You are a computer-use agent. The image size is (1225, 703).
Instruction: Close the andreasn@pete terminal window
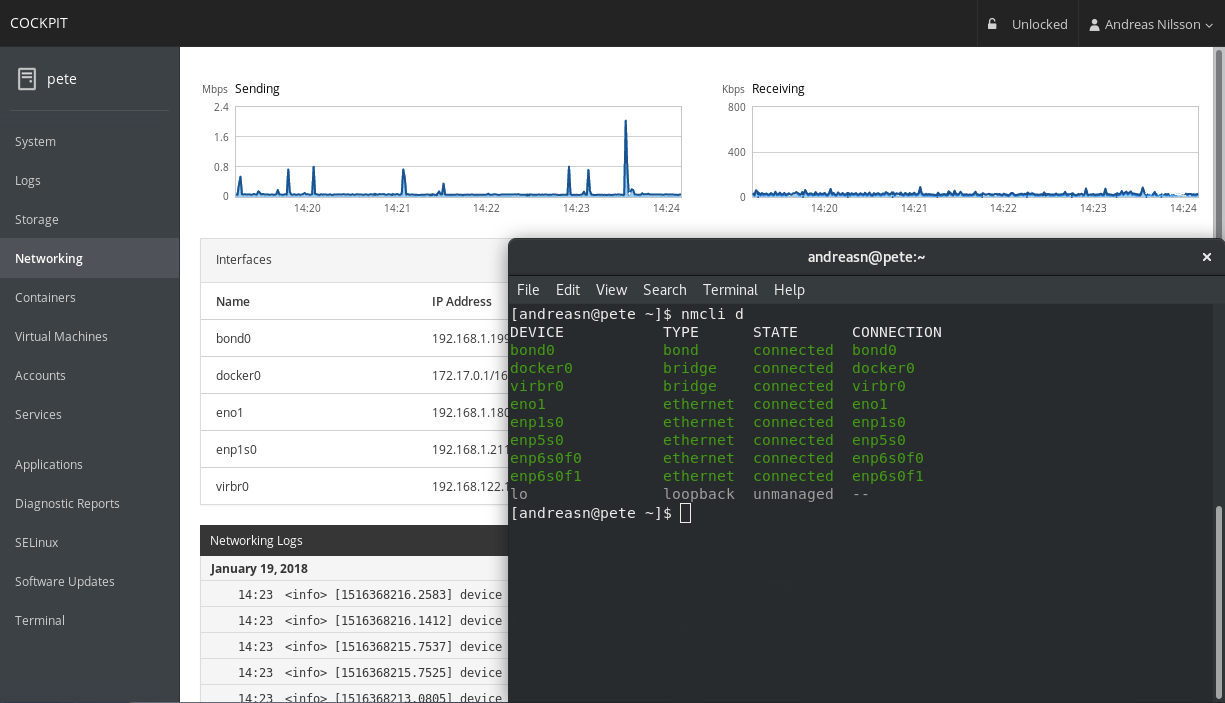tap(1207, 257)
